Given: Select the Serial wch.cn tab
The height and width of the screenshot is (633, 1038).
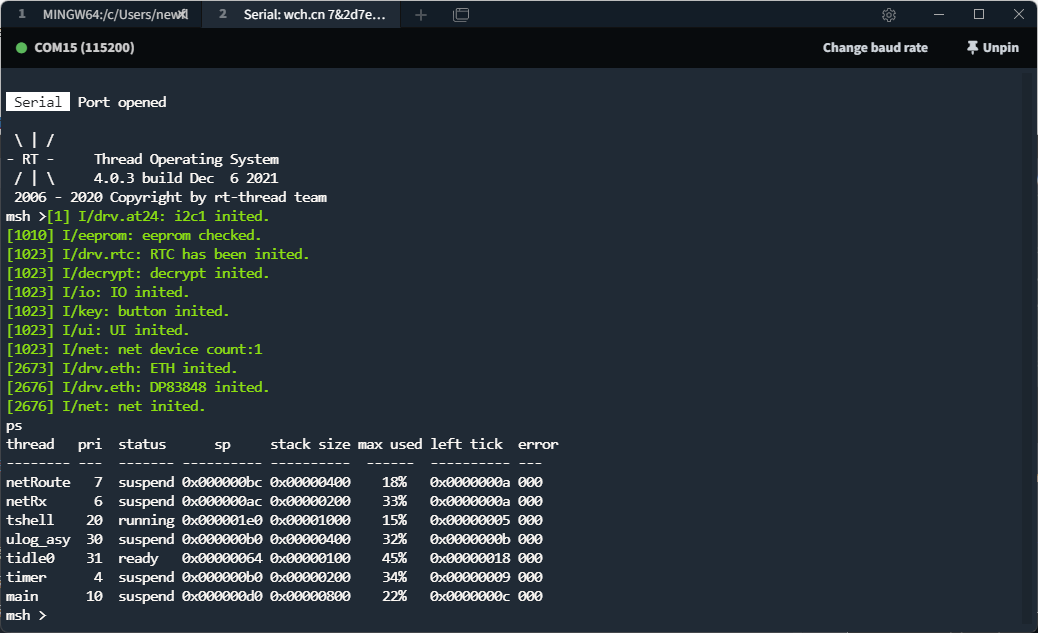Looking at the screenshot, I should (301, 15).
